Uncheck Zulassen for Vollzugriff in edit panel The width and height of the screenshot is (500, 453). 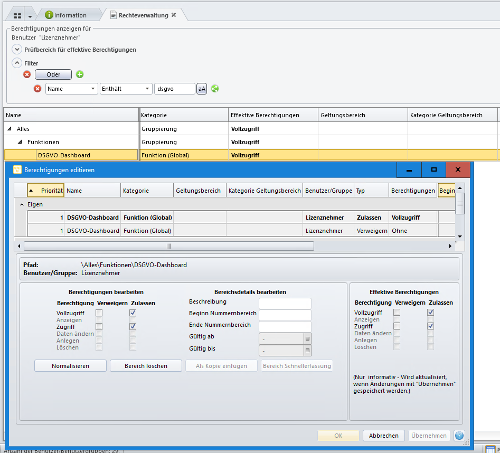(133, 313)
